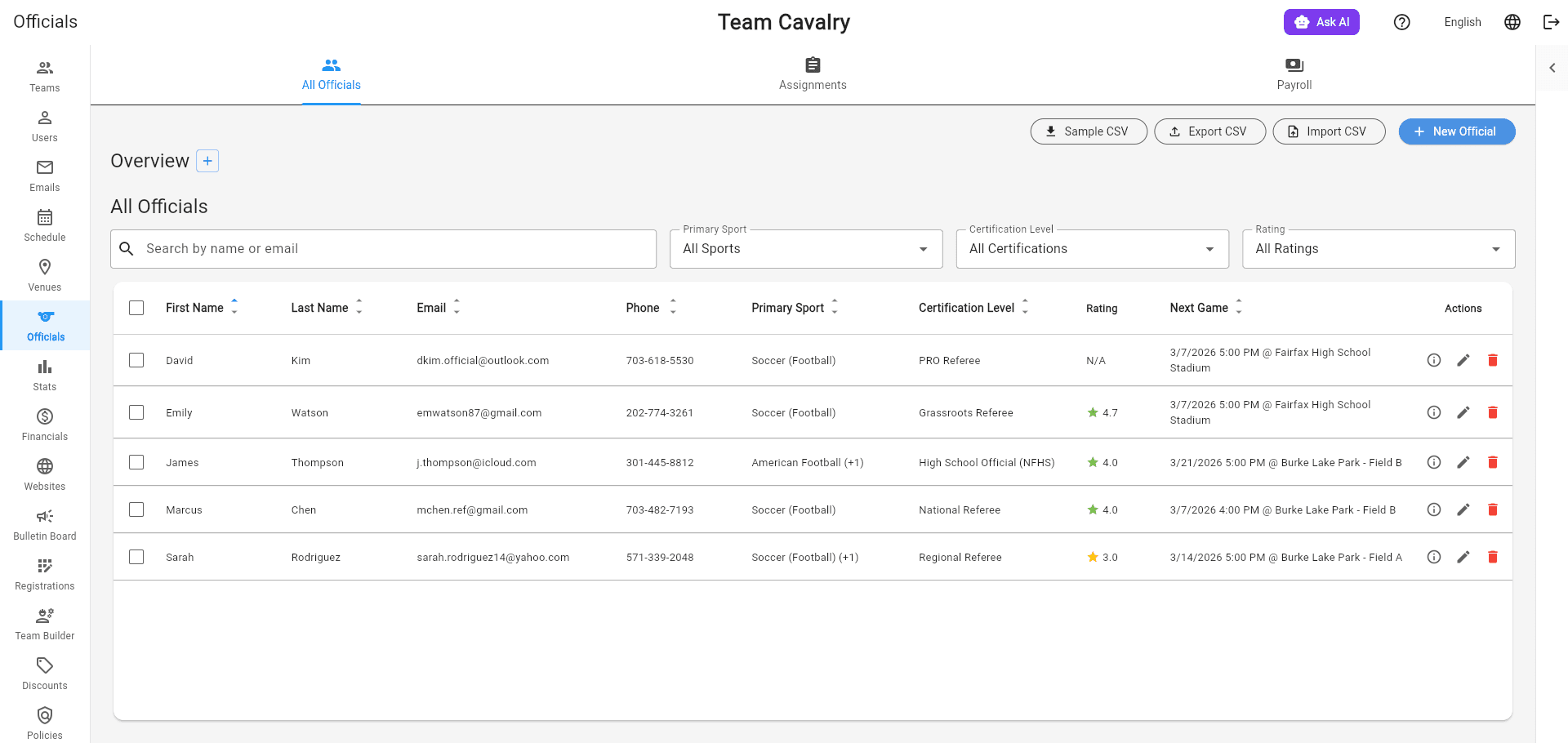
Task: View info icon for Marcus Chen
Action: (x=1433, y=509)
